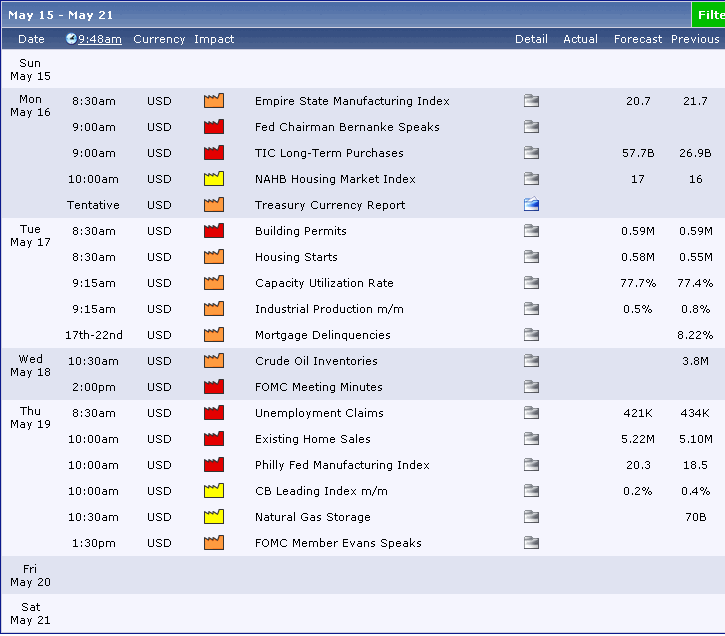Click the Forecast column header

(638, 39)
